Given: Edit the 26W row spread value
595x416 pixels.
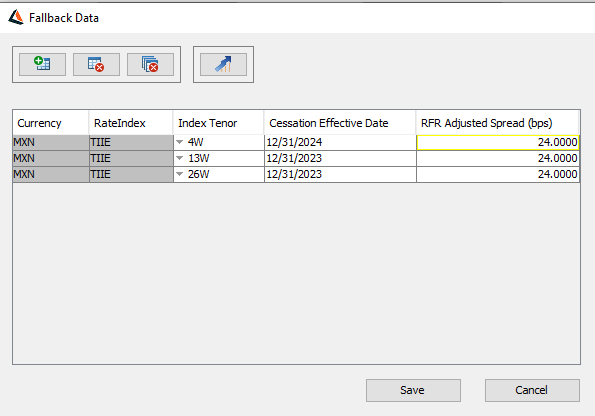Looking at the screenshot, I should pos(498,174).
